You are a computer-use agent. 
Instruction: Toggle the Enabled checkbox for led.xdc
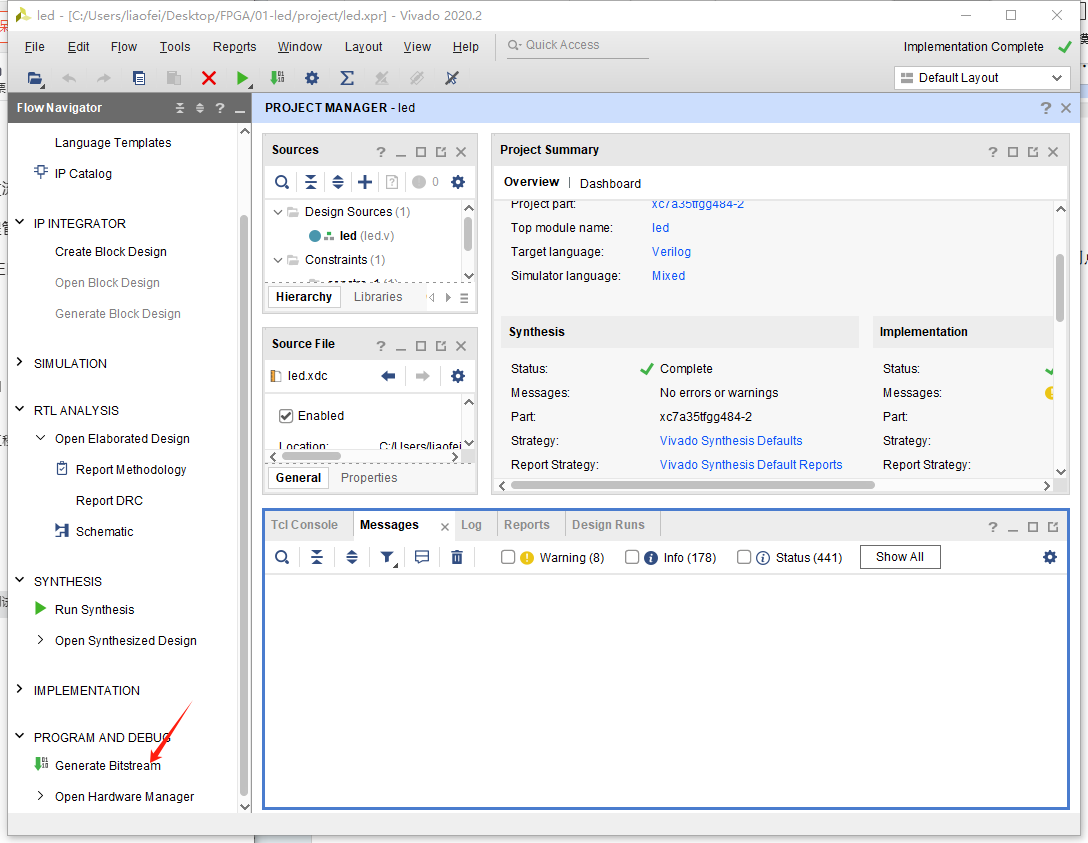285,416
